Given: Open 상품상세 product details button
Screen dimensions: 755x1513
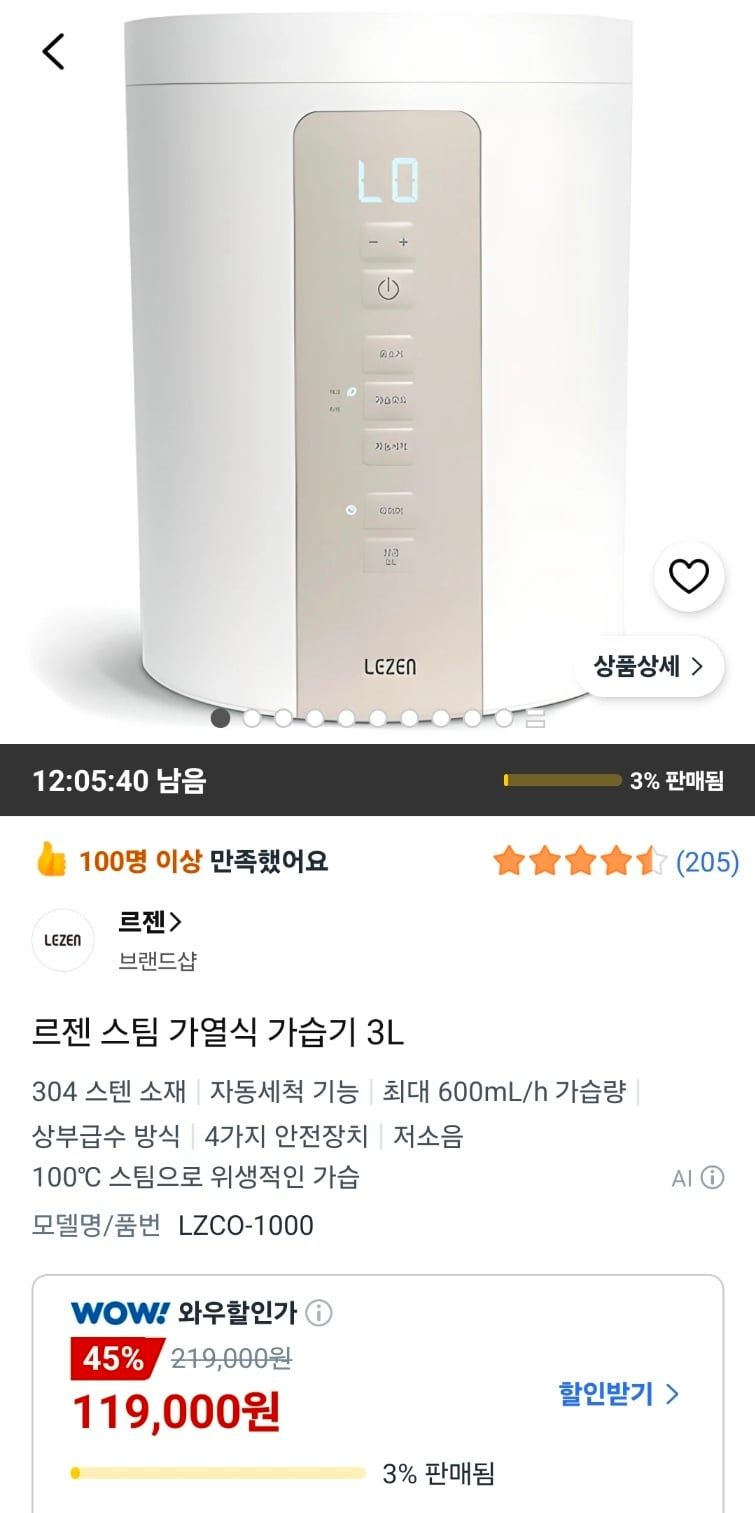Looking at the screenshot, I should pyautogui.click(x=649, y=666).
